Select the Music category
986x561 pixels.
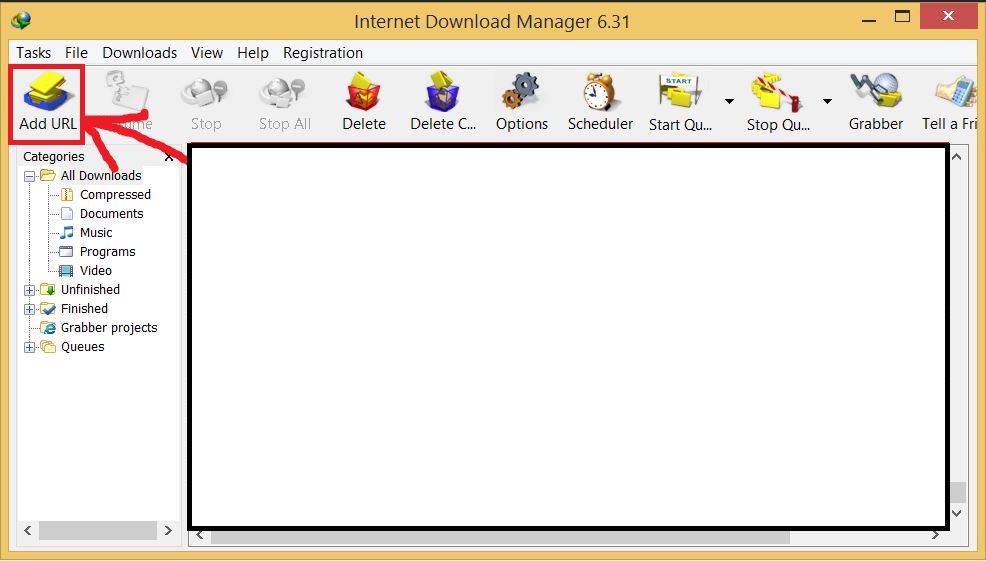point(96,233)
